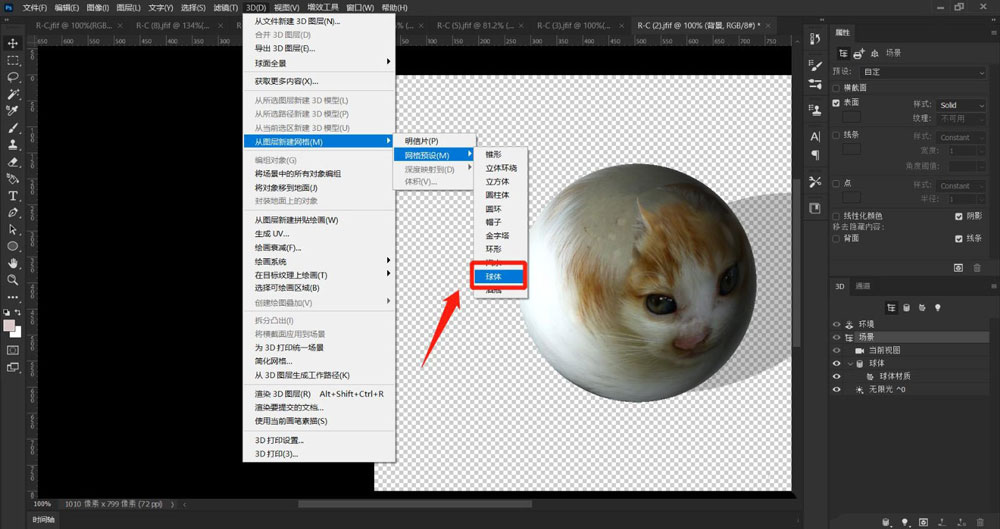1000x529 pixels.
Task: Open the Brush Settings panel icon
Action: tap(815, 65)
